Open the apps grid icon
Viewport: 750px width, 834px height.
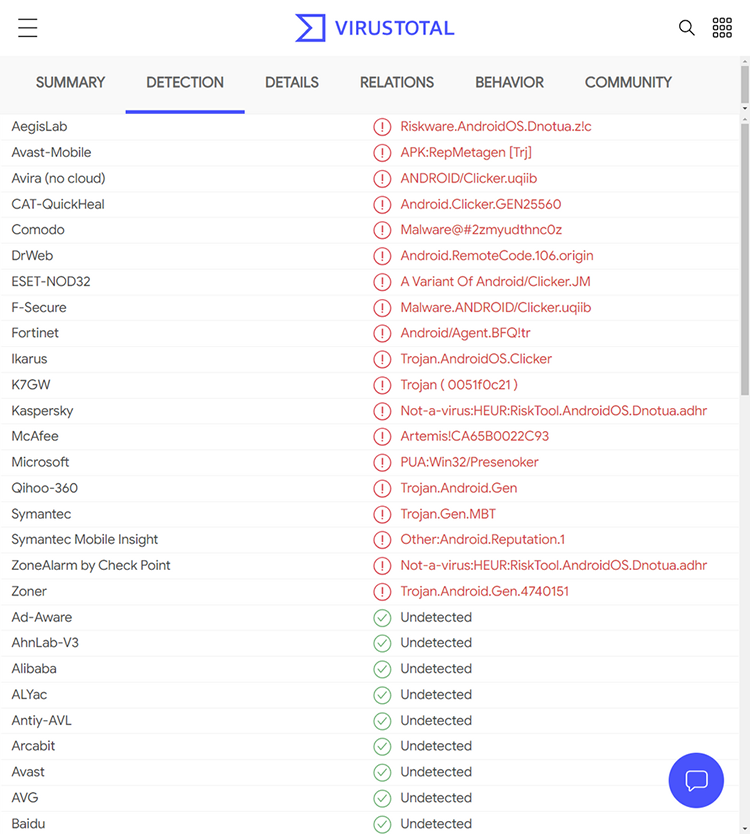[722, 27]
